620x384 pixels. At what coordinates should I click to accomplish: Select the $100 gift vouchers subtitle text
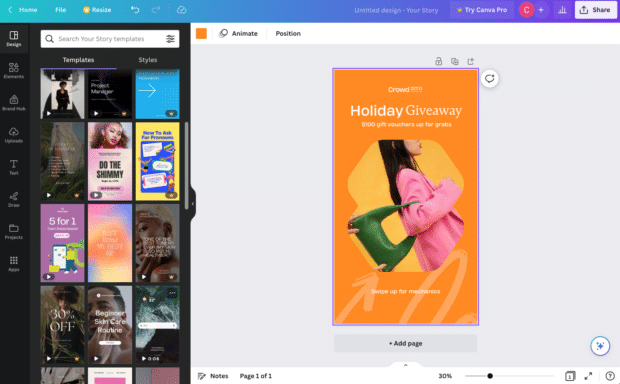coord(406,124)
